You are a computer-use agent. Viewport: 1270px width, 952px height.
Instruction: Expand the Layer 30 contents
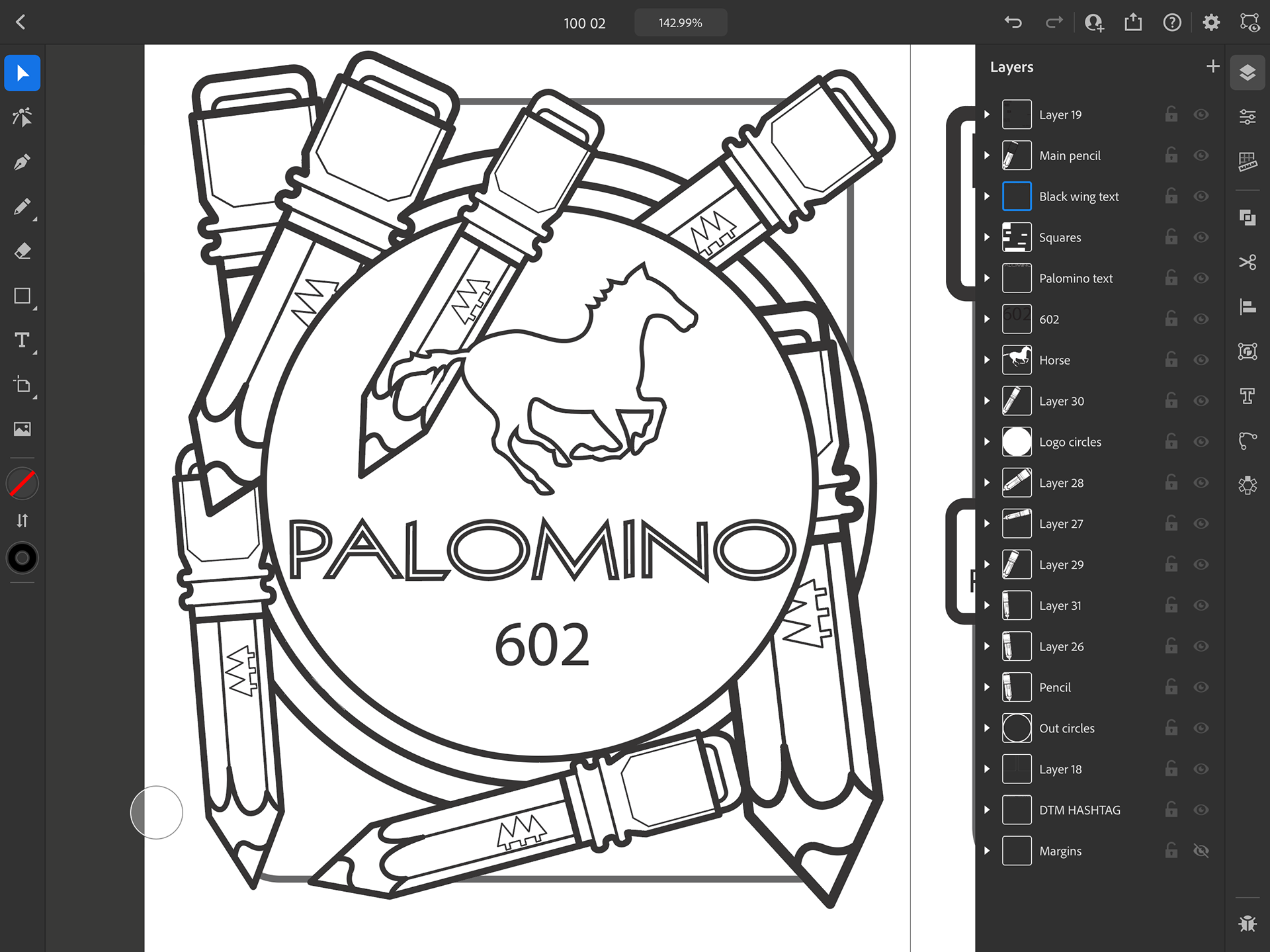pyautogui.click(x=987, y=401)
